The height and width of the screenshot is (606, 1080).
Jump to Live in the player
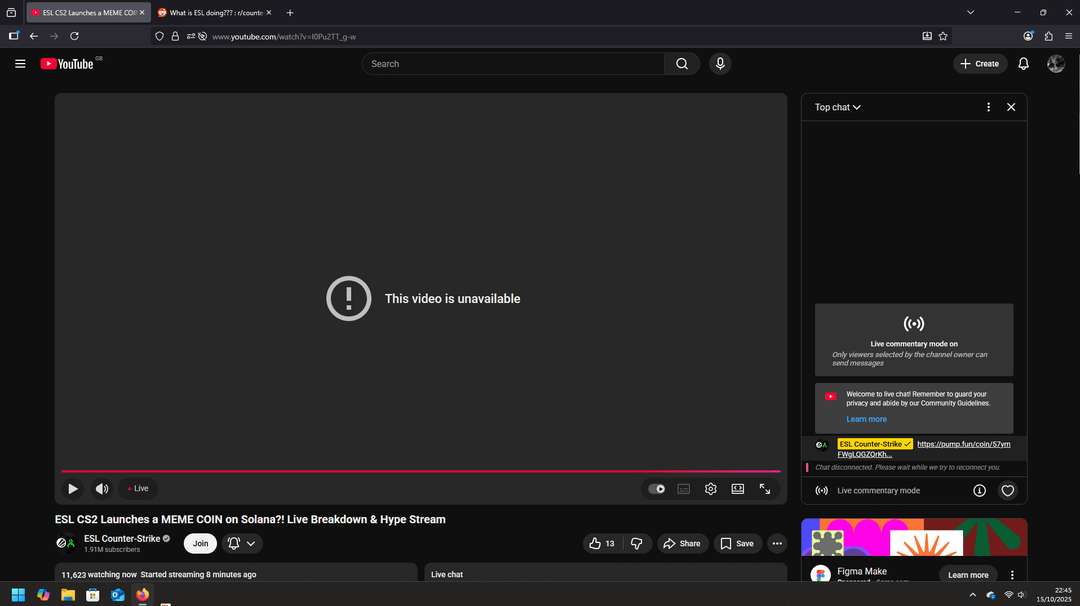pos(138,488)
